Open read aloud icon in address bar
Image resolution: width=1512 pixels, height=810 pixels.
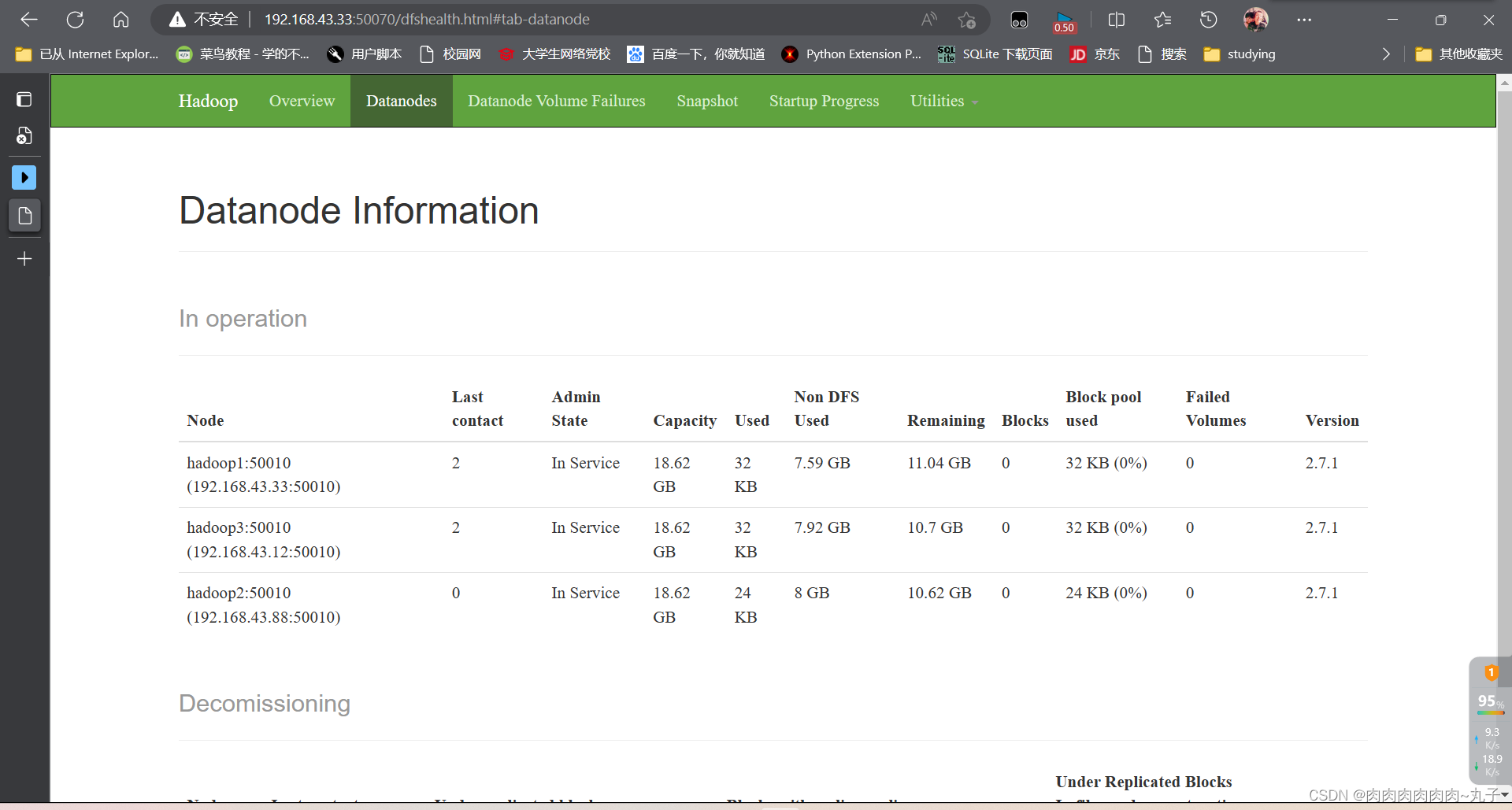pyautogui.click(x=929, y=20)
